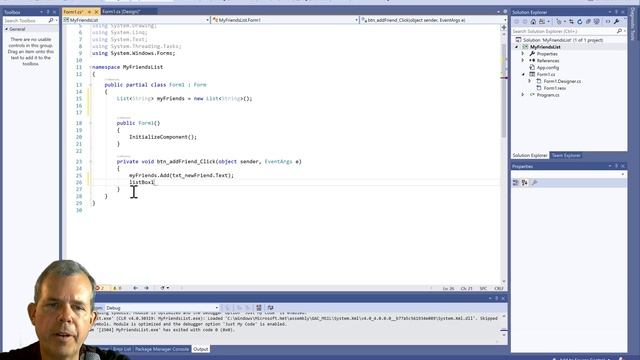Click the Properties panel auto-hide pin
The width and height of the screenshot is (640, 360).
[616, 166]
